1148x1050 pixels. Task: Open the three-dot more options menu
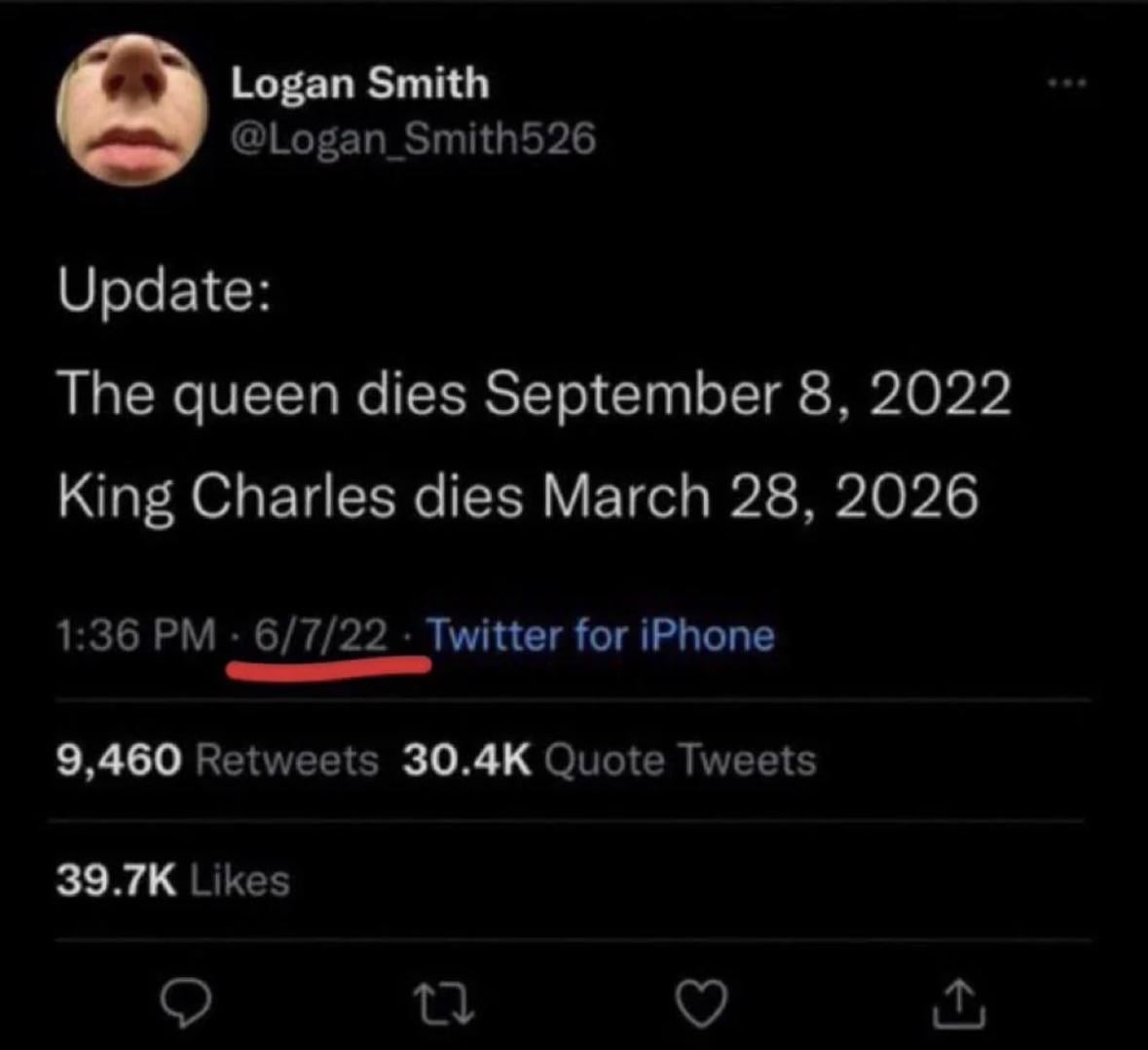click(1065, 84)
